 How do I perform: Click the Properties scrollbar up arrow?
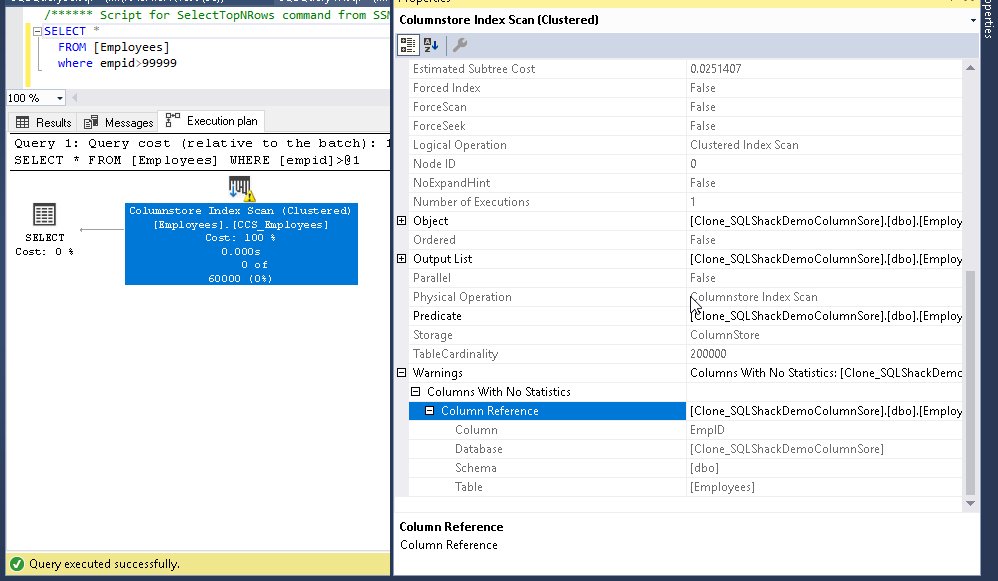point(970,68)
